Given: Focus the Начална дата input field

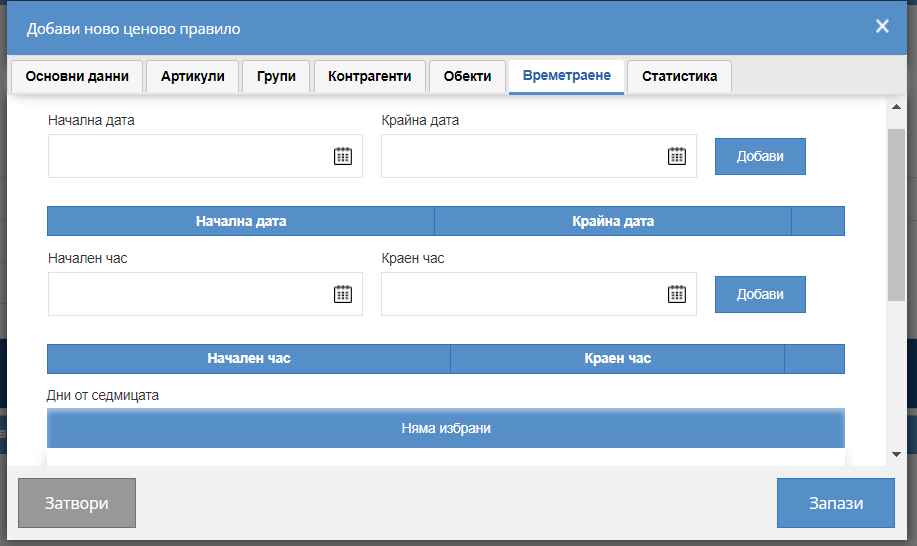Looking at the screenshot, I should (x=205, y=156).
